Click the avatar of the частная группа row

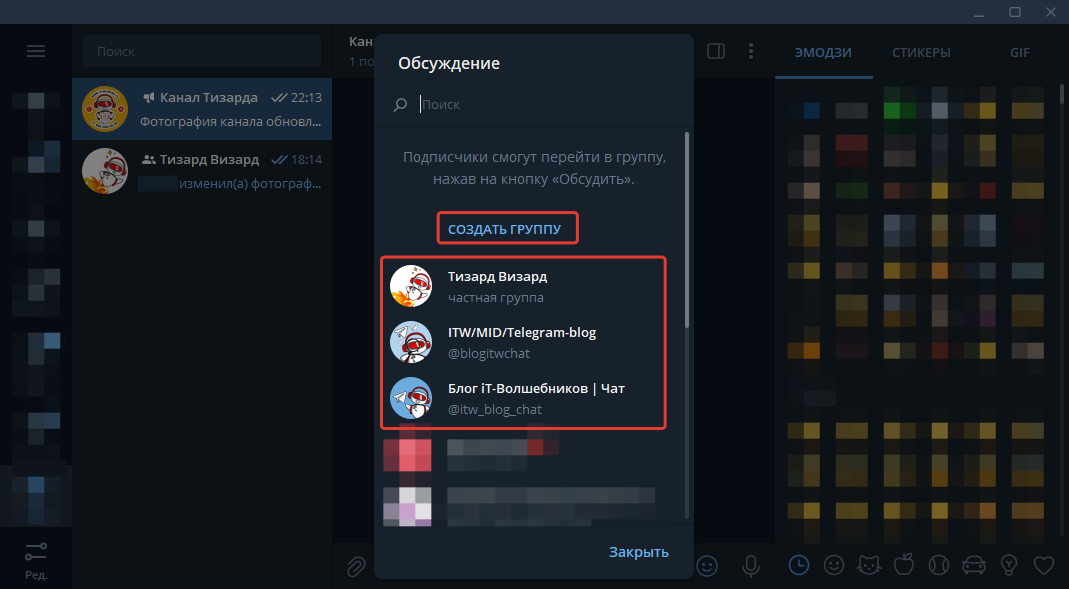click(x=411, y=286)
